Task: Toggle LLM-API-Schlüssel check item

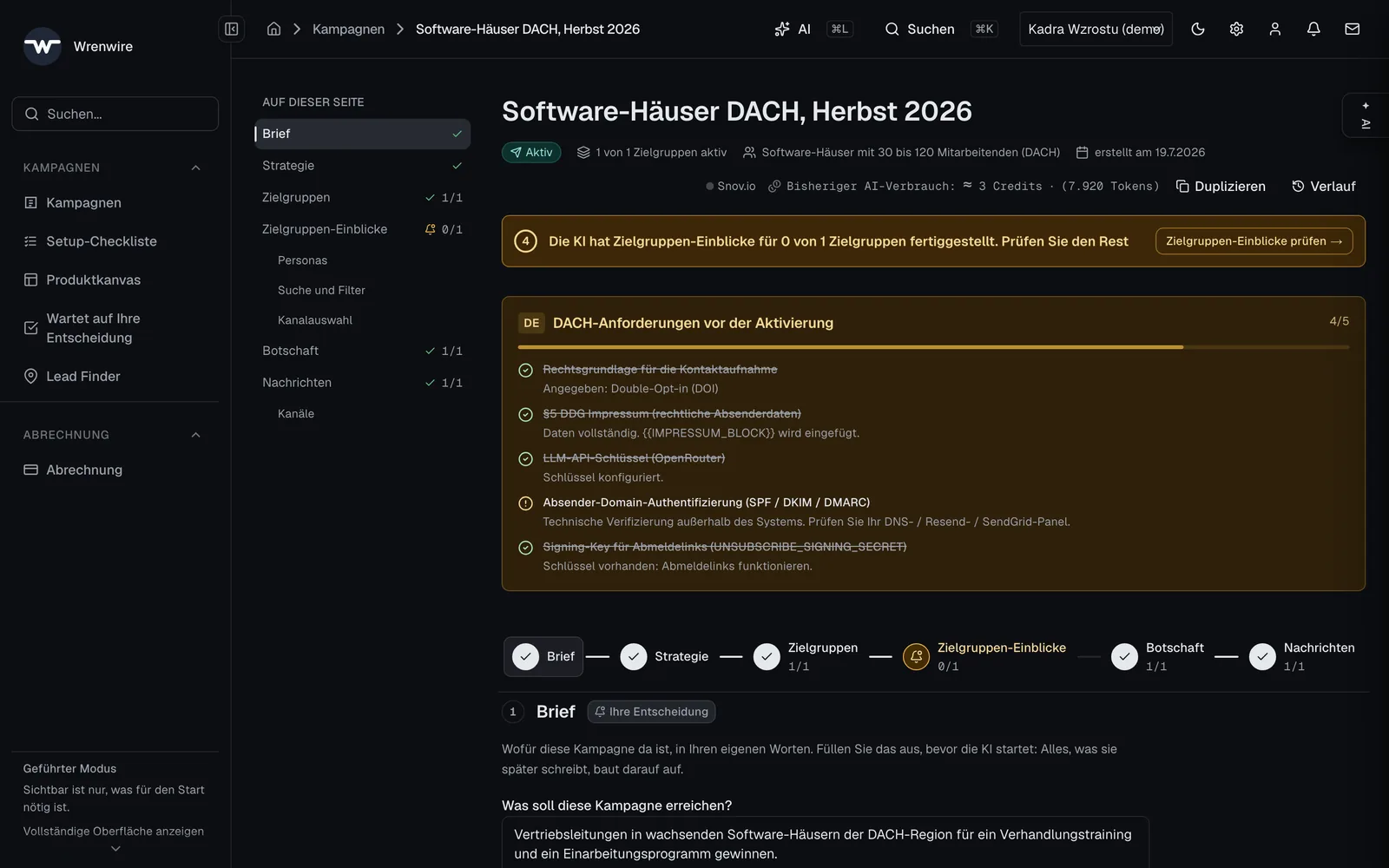Action: pyautogui.click(x=525, y=458)
